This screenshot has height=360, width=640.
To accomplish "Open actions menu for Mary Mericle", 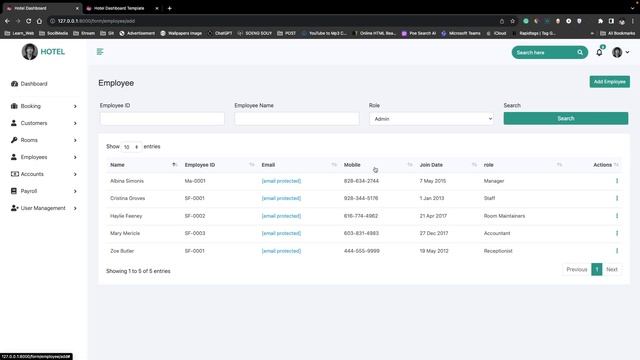I will 617,233.
